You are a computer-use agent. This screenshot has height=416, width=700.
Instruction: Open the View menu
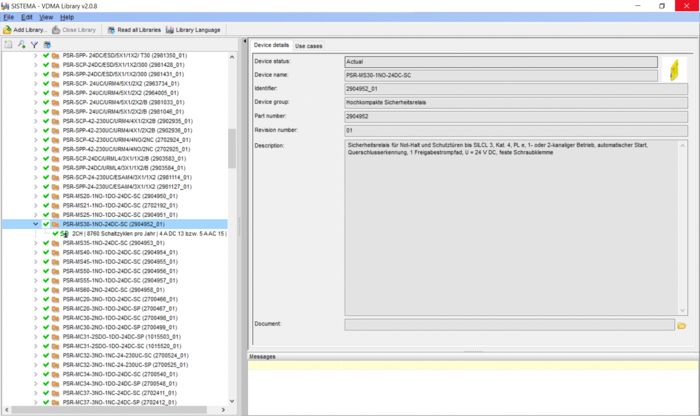[46, 17]
